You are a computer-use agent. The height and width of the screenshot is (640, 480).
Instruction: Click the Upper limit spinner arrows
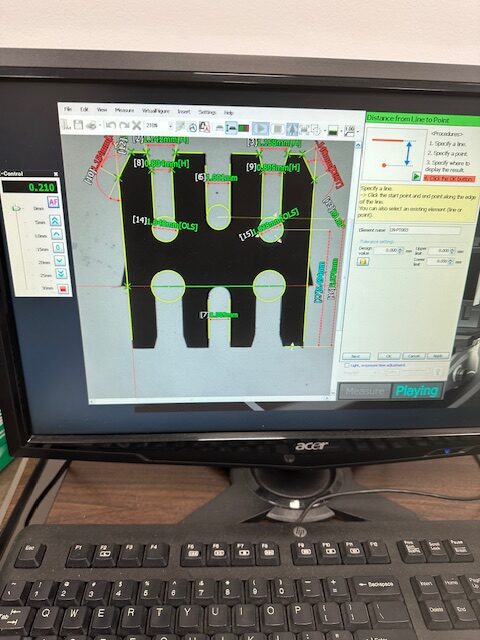point(452,251)
